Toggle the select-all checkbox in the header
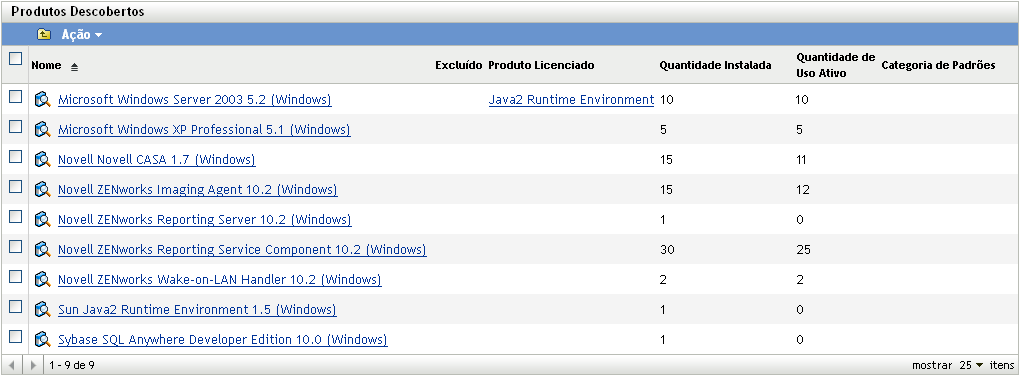 click(16, 58)
